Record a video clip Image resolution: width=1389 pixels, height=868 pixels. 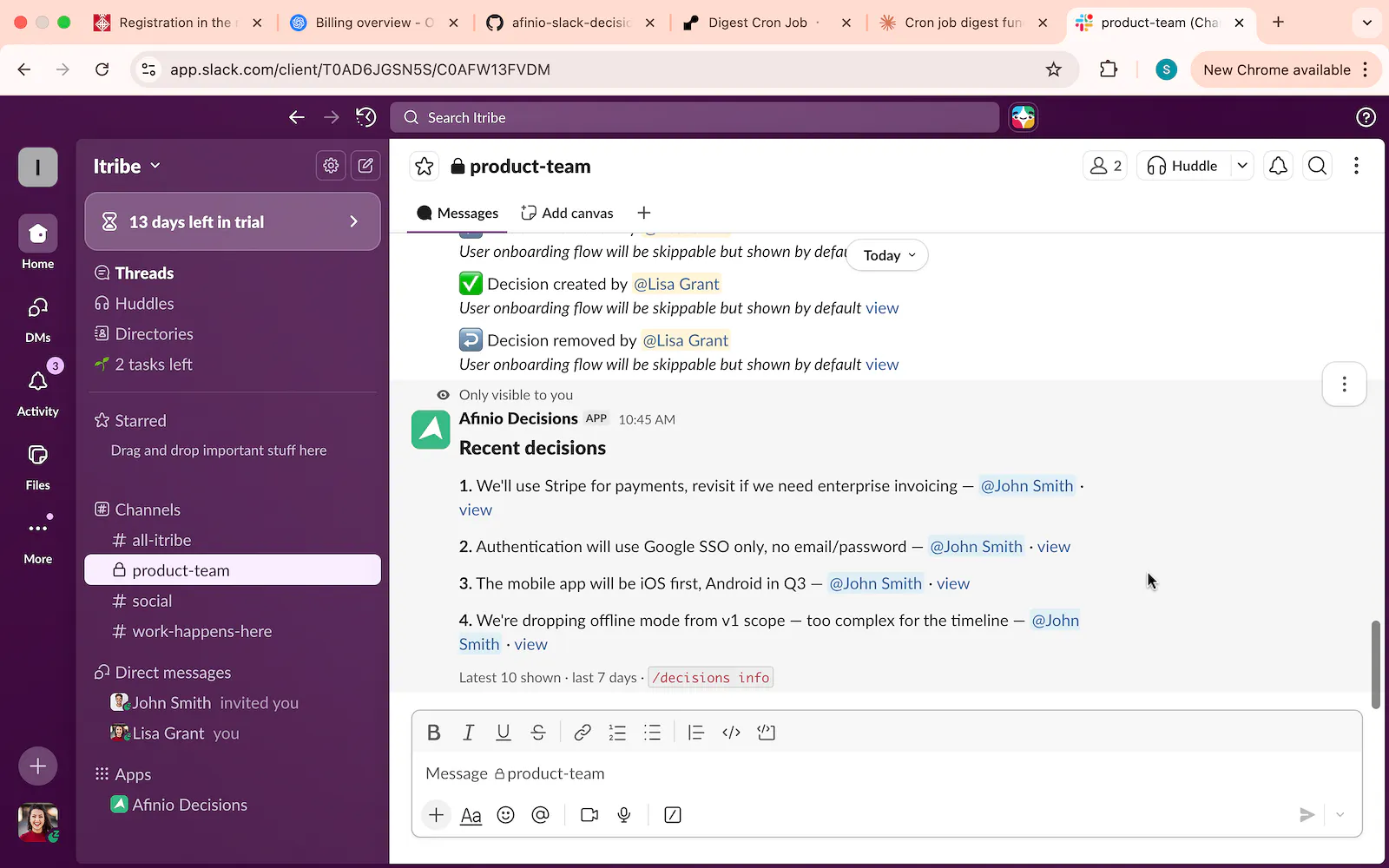tap(589, 815)
